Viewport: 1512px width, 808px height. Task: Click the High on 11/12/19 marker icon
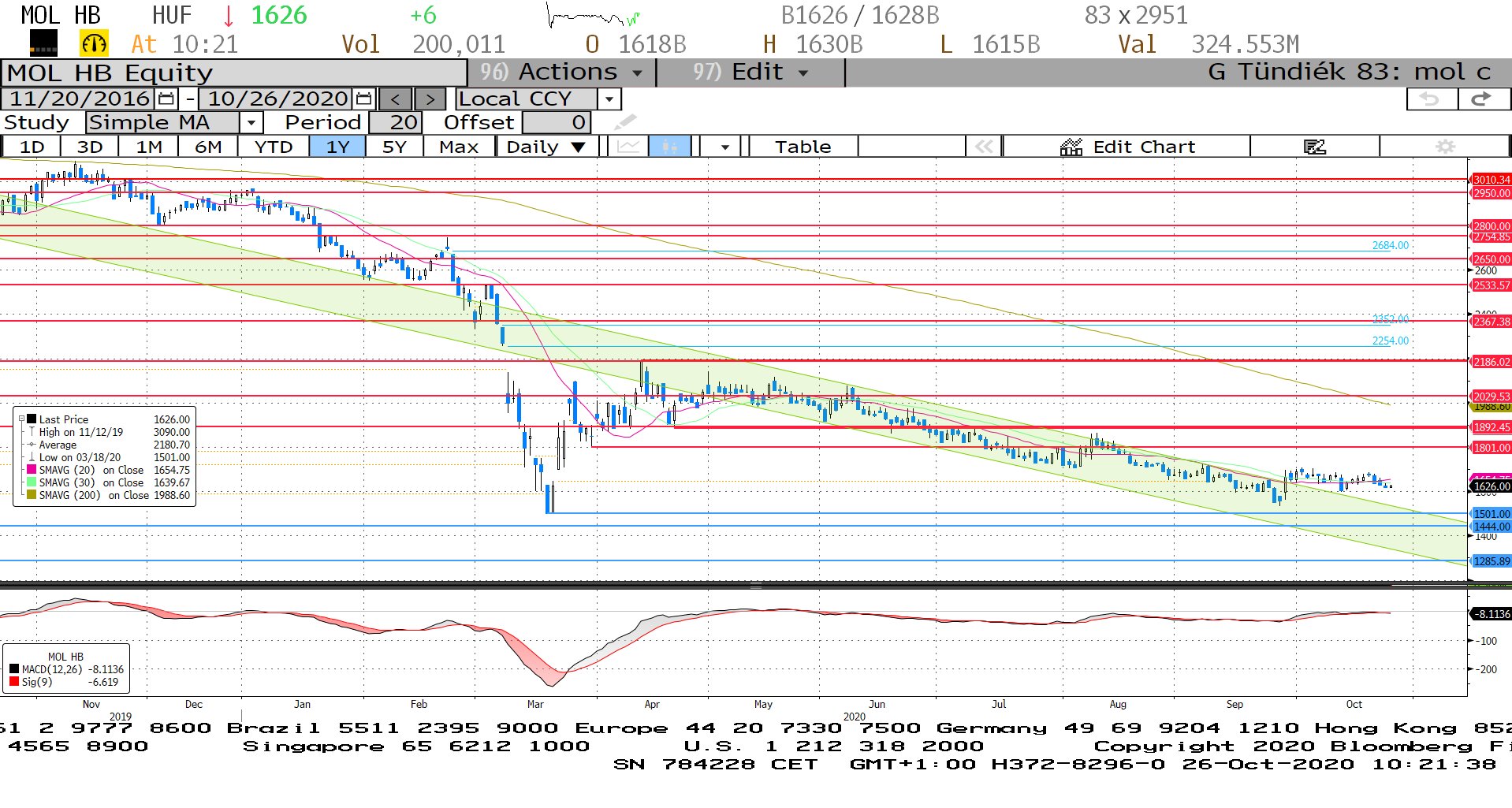pos(32,432)
